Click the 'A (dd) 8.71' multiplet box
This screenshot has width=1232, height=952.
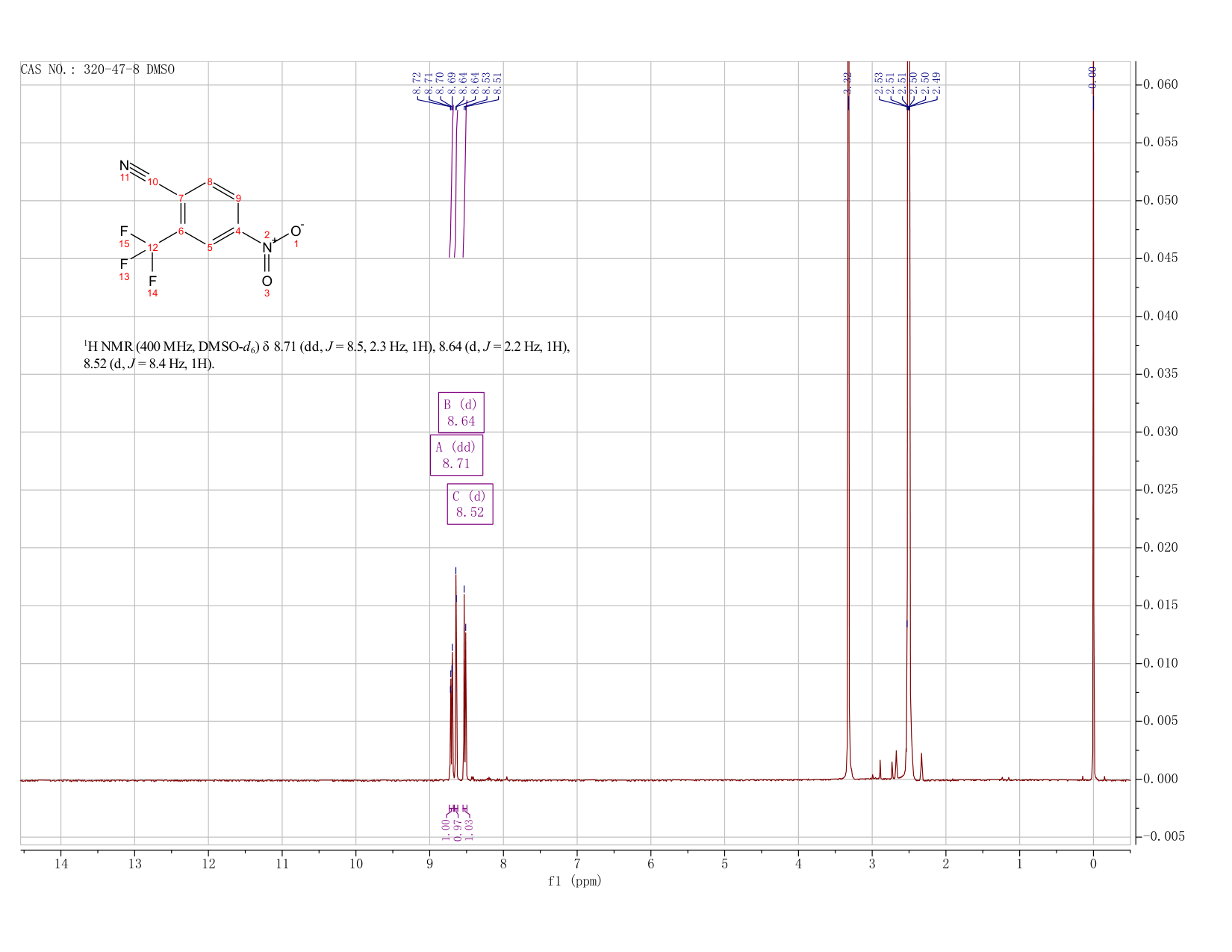tap(456, 455)
